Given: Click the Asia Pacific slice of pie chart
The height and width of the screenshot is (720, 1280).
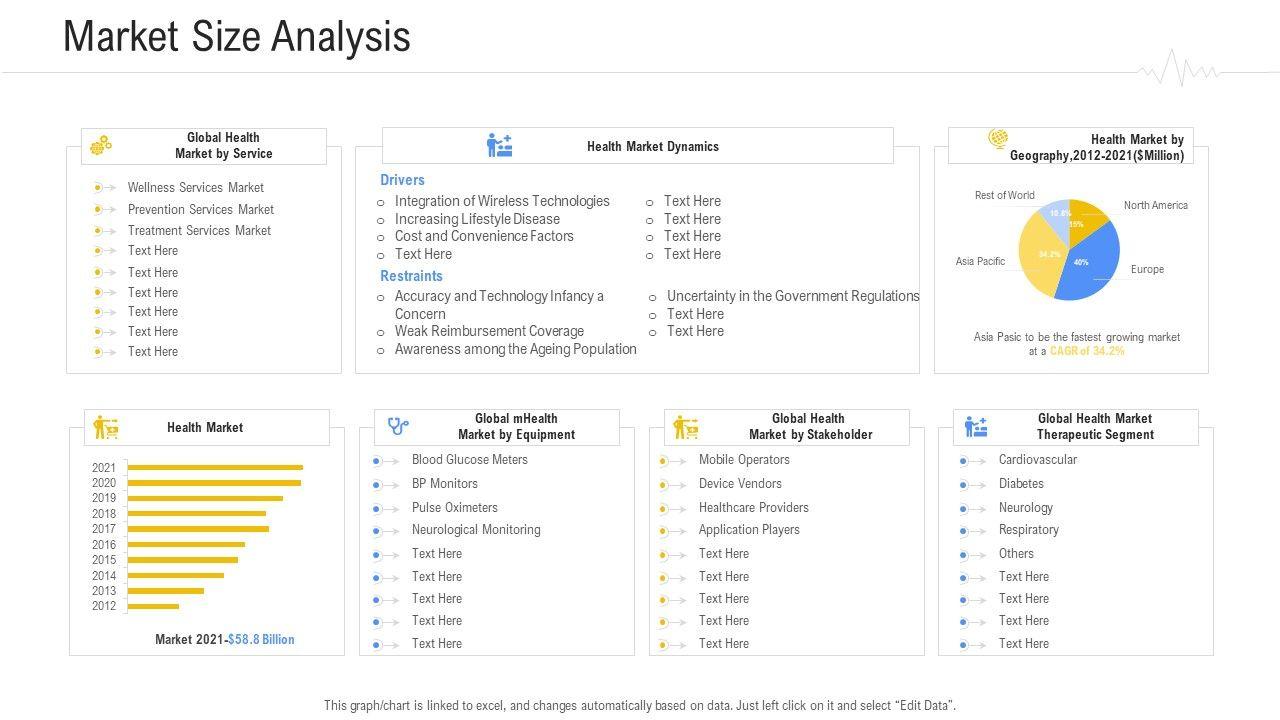Looking at the screenshot, I should point(1043,260).
